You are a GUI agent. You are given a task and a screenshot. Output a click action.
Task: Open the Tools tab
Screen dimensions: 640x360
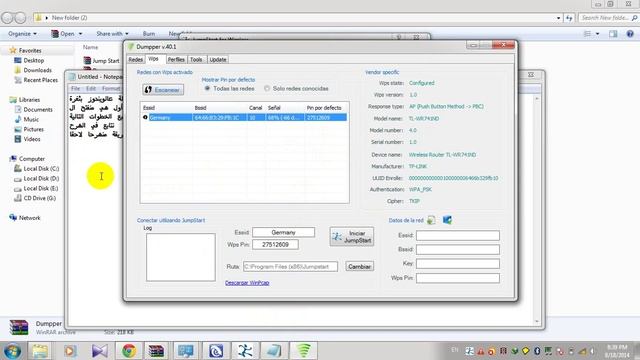[x=196, y=60]
